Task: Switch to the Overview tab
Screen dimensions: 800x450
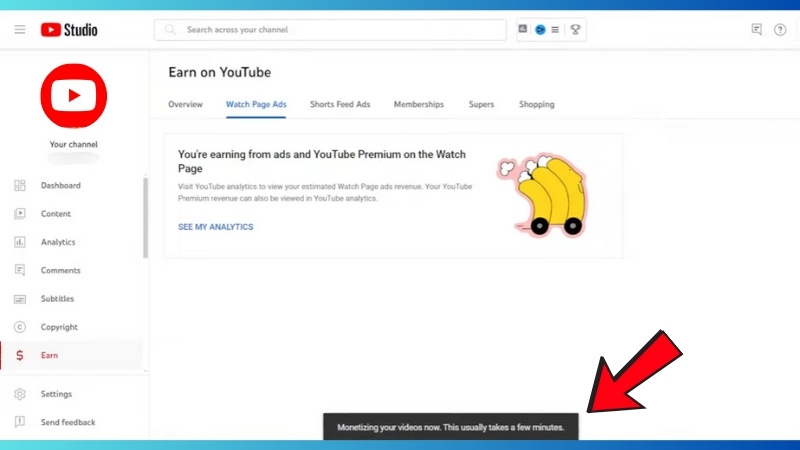Action: click(x=185, y=104)
